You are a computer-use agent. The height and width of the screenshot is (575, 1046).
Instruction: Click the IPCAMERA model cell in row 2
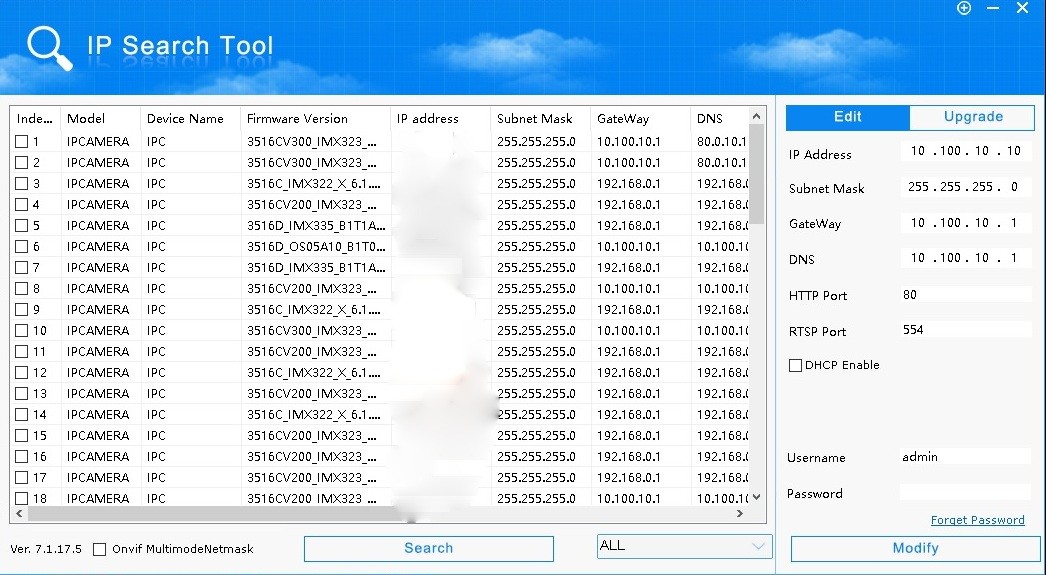[98, 162]
